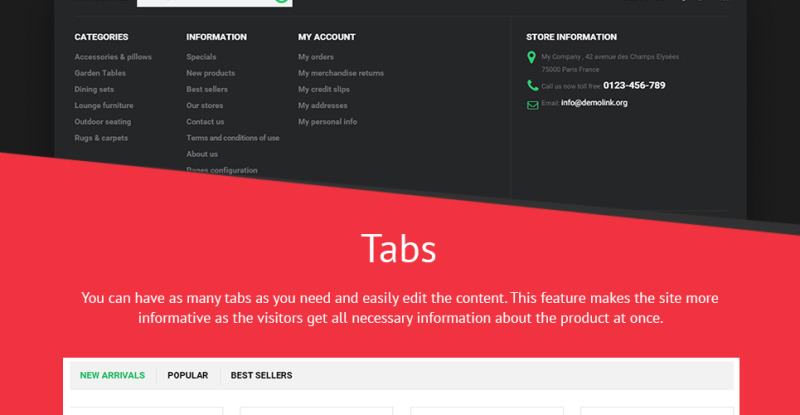Open the Dining sets link
This screenshot has height=415, width=800.
pos(94,89)
